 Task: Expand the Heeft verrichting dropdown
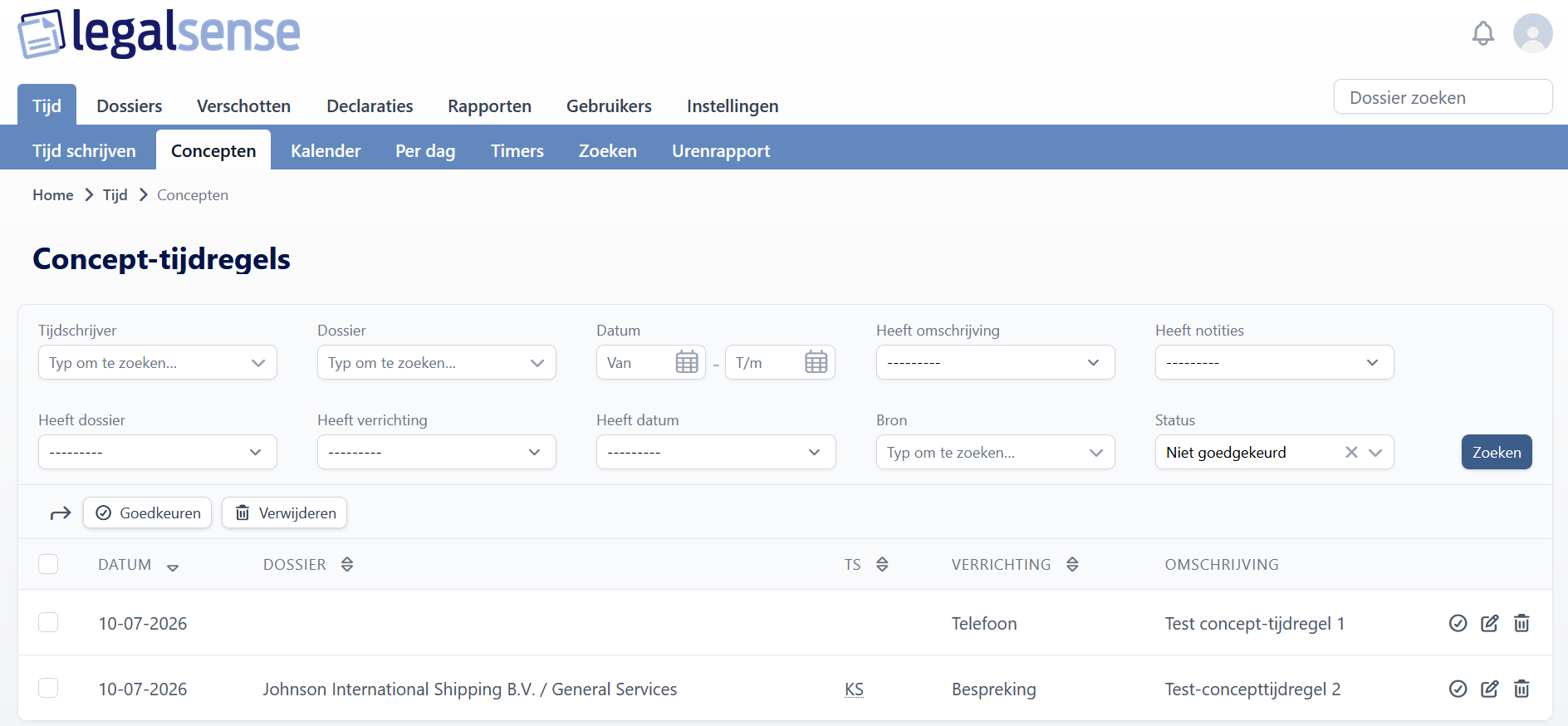pyautogui.click(x=437, y=452)
